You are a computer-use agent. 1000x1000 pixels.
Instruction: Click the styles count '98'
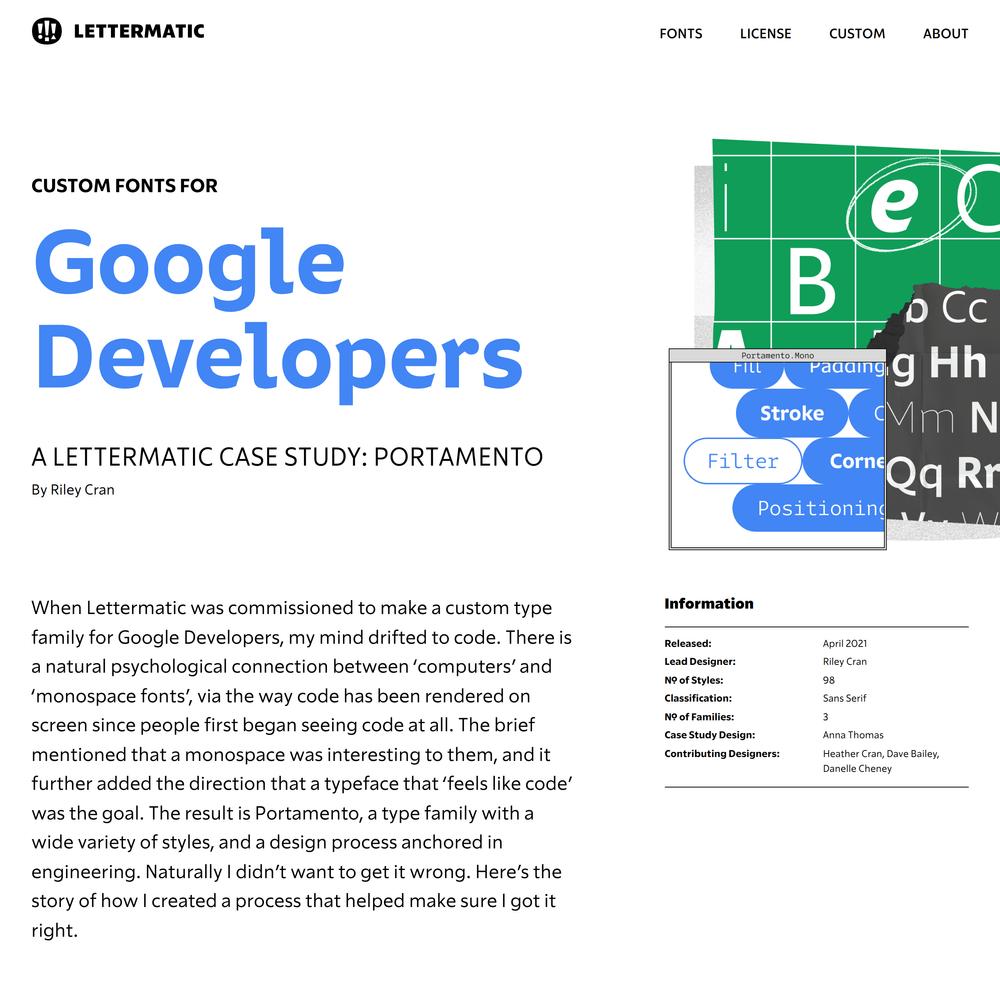828,680
